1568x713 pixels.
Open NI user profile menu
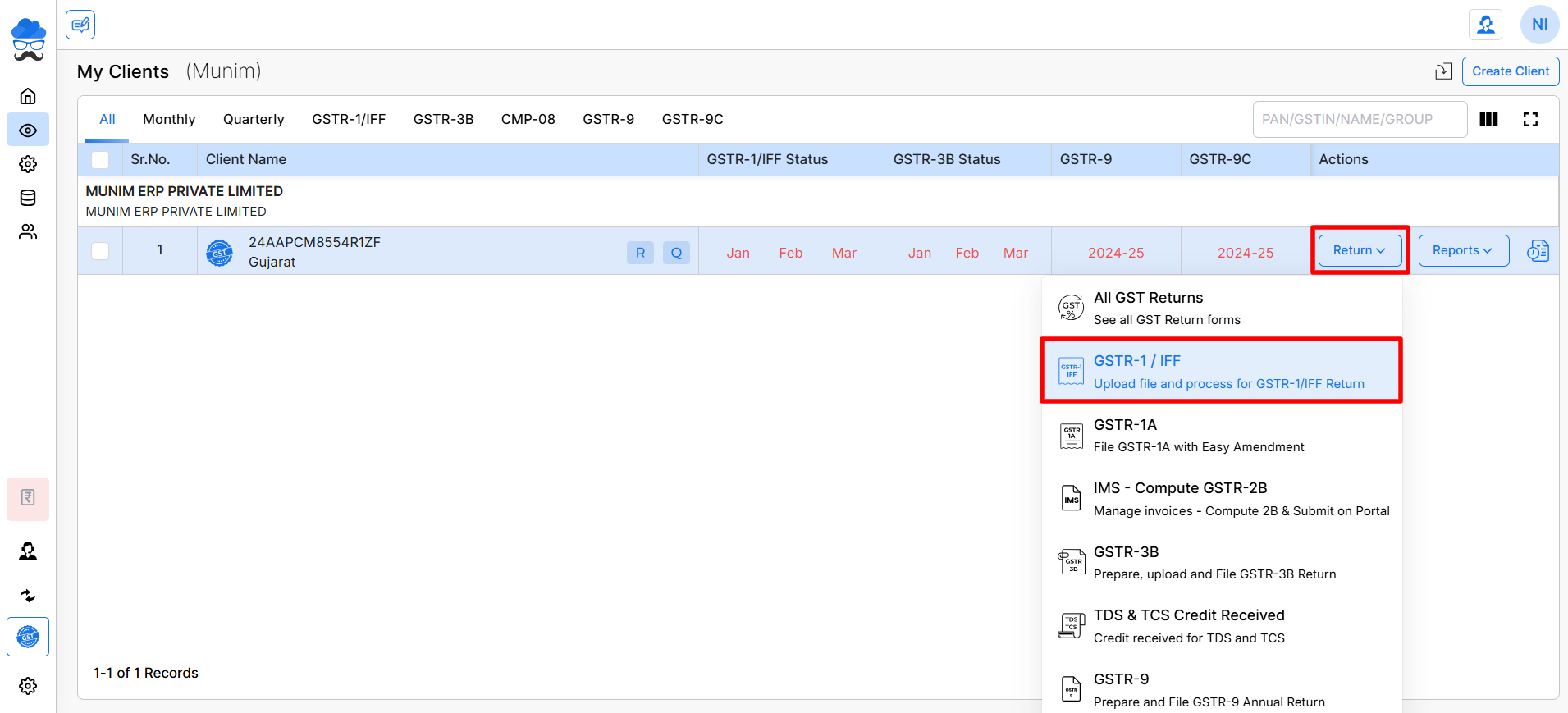1539,25
